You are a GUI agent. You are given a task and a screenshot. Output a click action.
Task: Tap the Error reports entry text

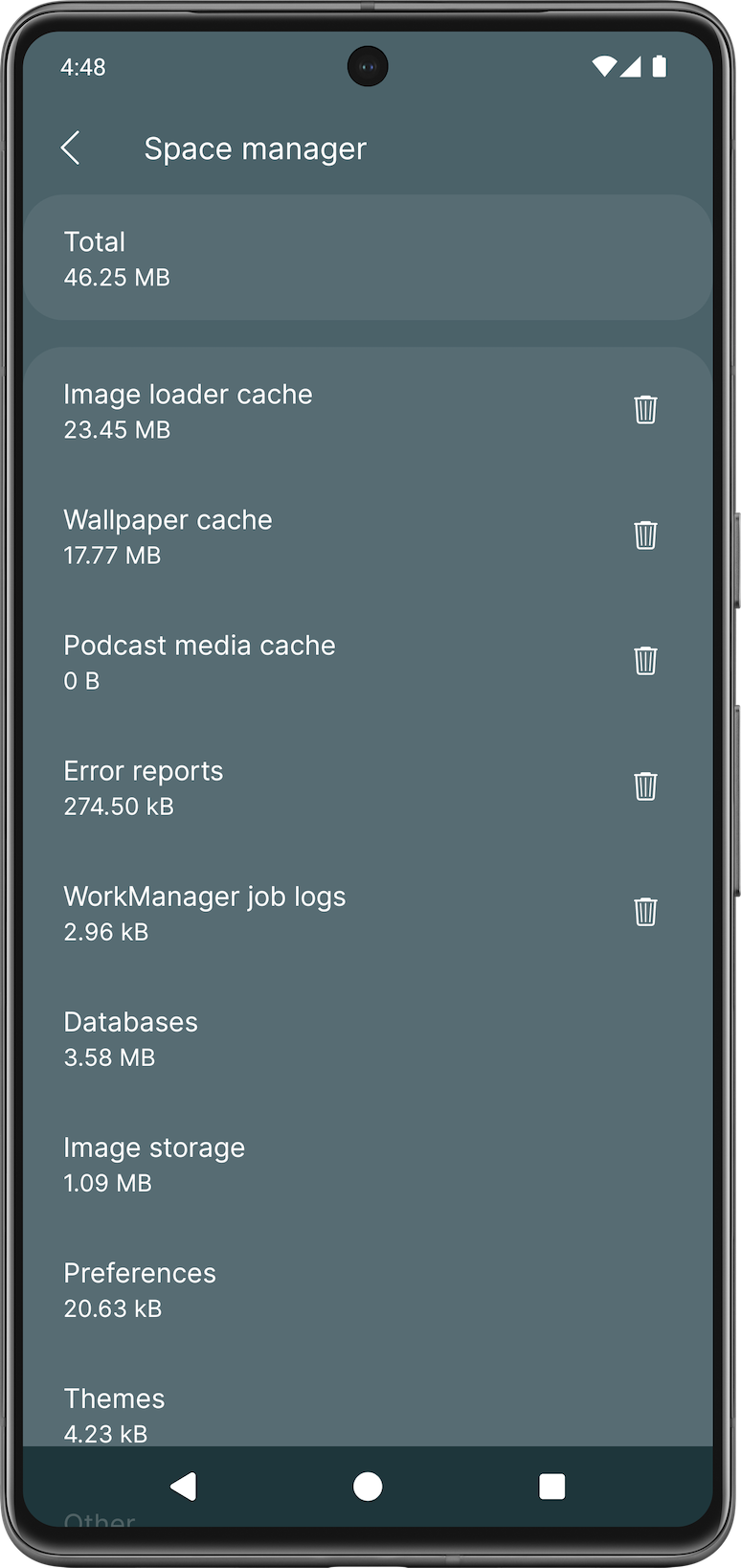tap(143, 771)
